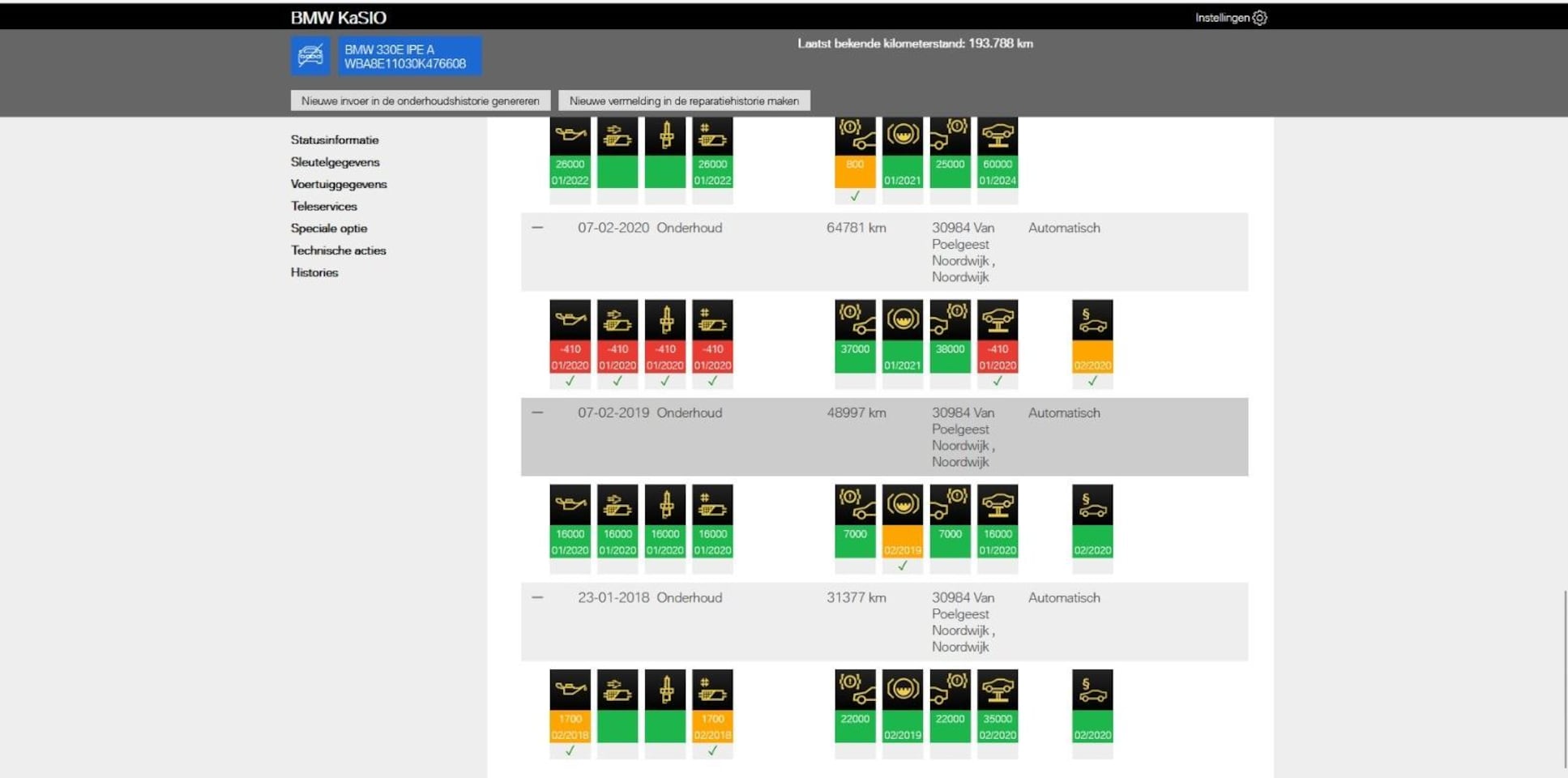Click vehicle check lift icon in 23-01-2018 row
This screenshot has width=1568, height=778.
(998, 690)
